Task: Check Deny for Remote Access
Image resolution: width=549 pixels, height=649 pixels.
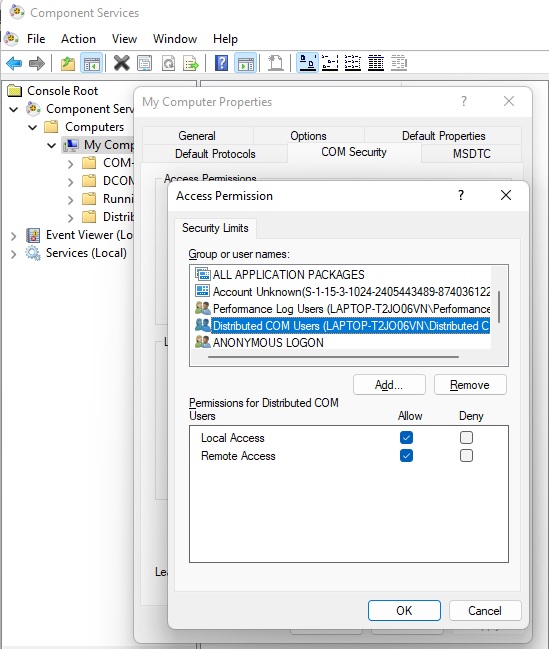Action: 466,456
